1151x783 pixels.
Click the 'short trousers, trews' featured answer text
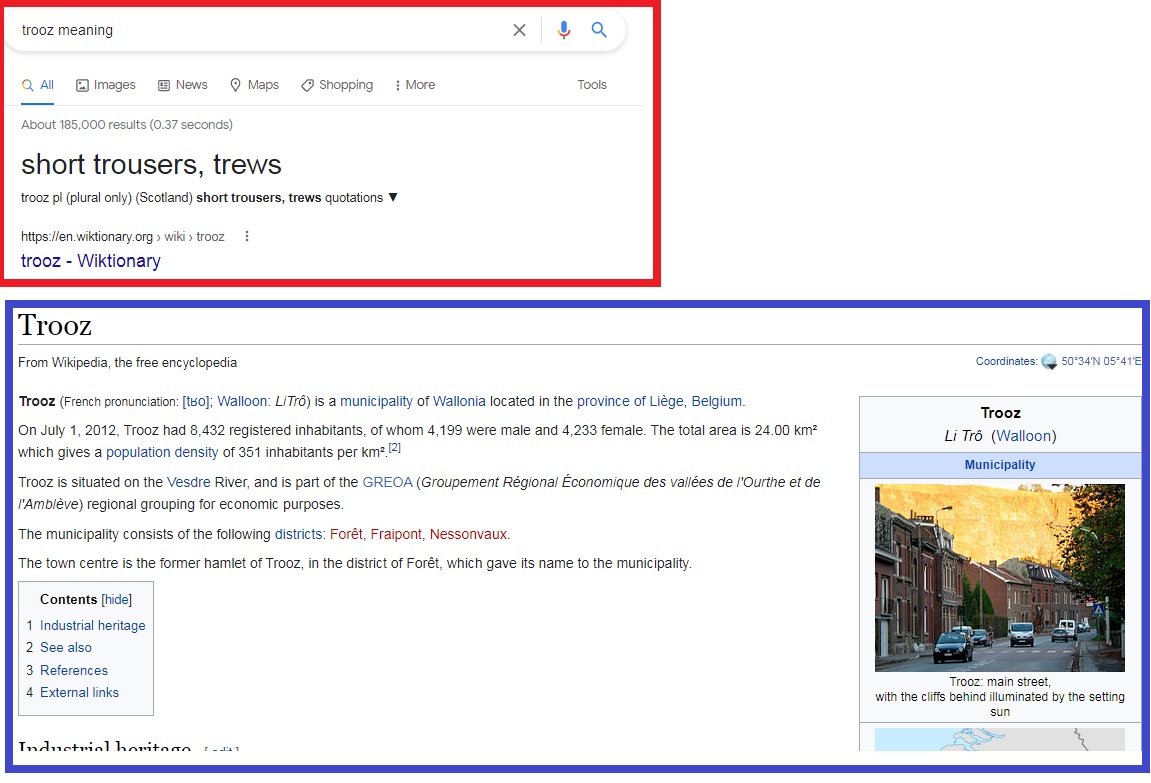click(151, 164)
